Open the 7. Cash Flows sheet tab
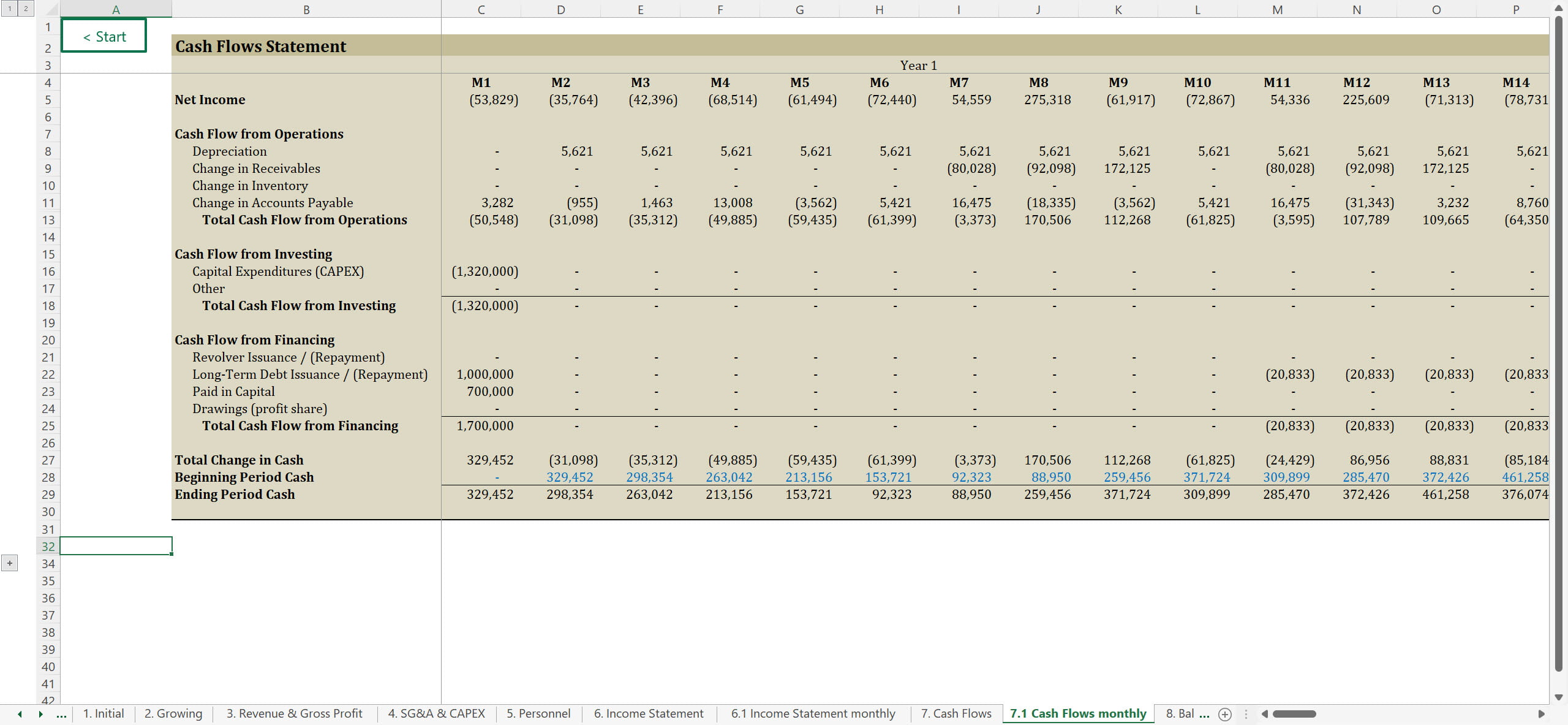 pyautogui.click(x=956, y=714)
